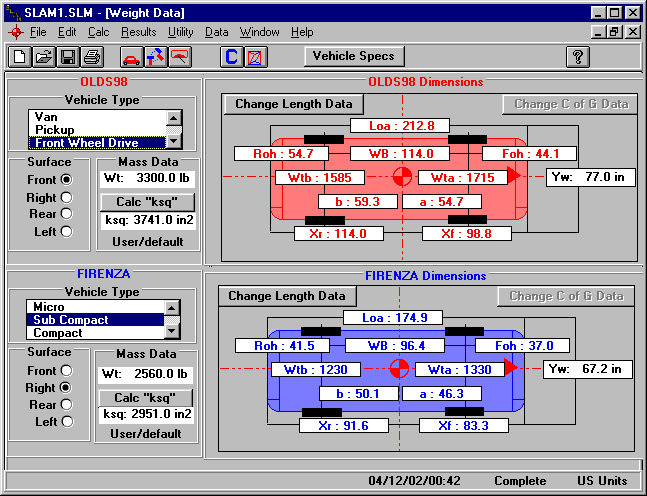This screenshot has width=647, height=496.
Task: Click US Units in the status bar
Action: pyautogui.click(x=602, y=481)
